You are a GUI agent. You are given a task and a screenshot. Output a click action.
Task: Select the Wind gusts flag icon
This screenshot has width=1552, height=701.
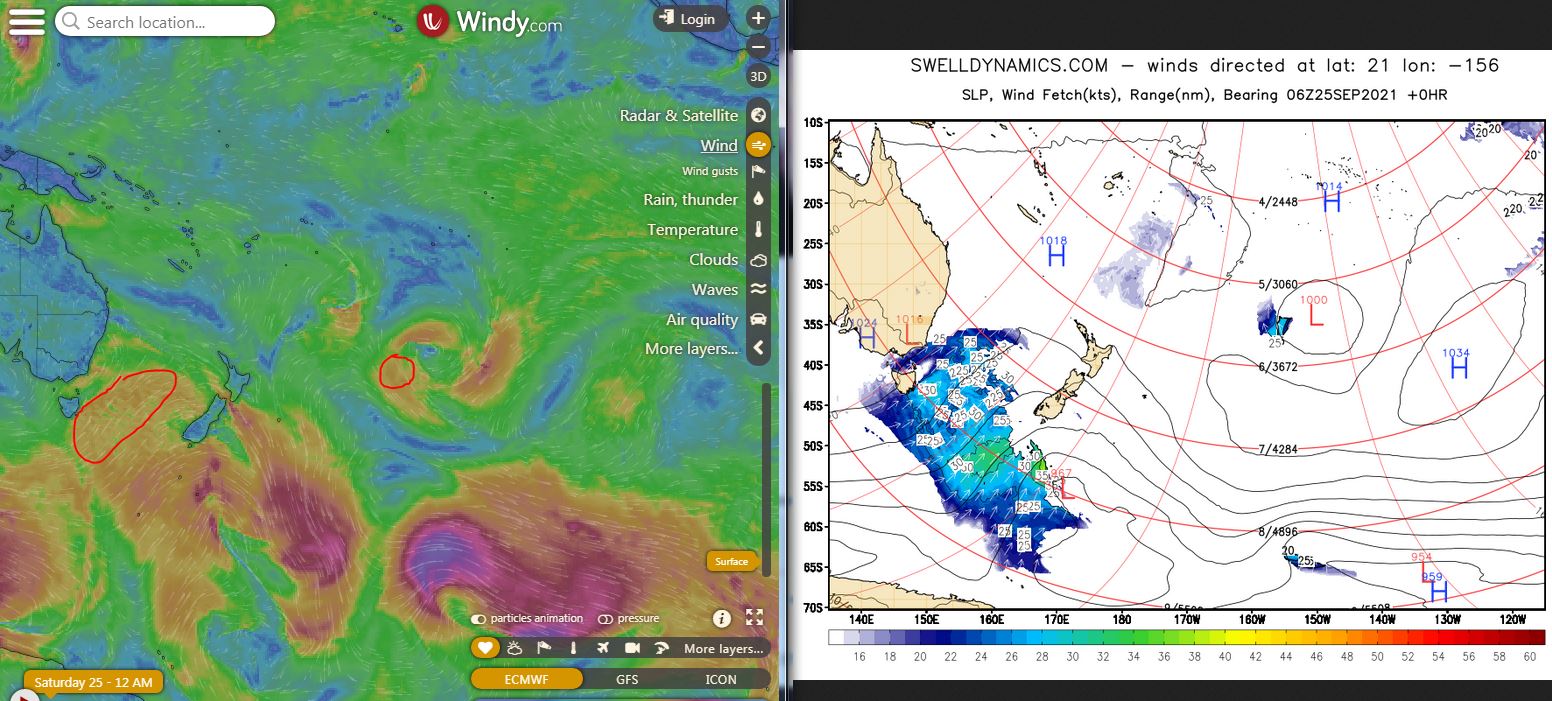coord(759,171)
